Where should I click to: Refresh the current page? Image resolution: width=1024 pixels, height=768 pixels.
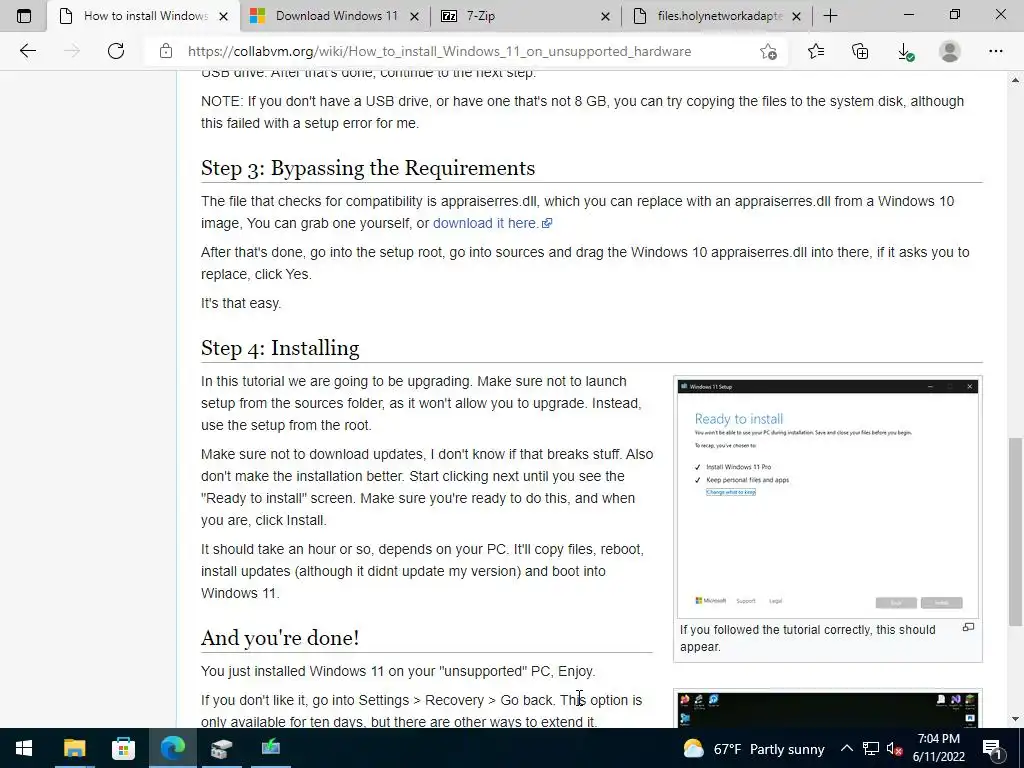point(116,51)
